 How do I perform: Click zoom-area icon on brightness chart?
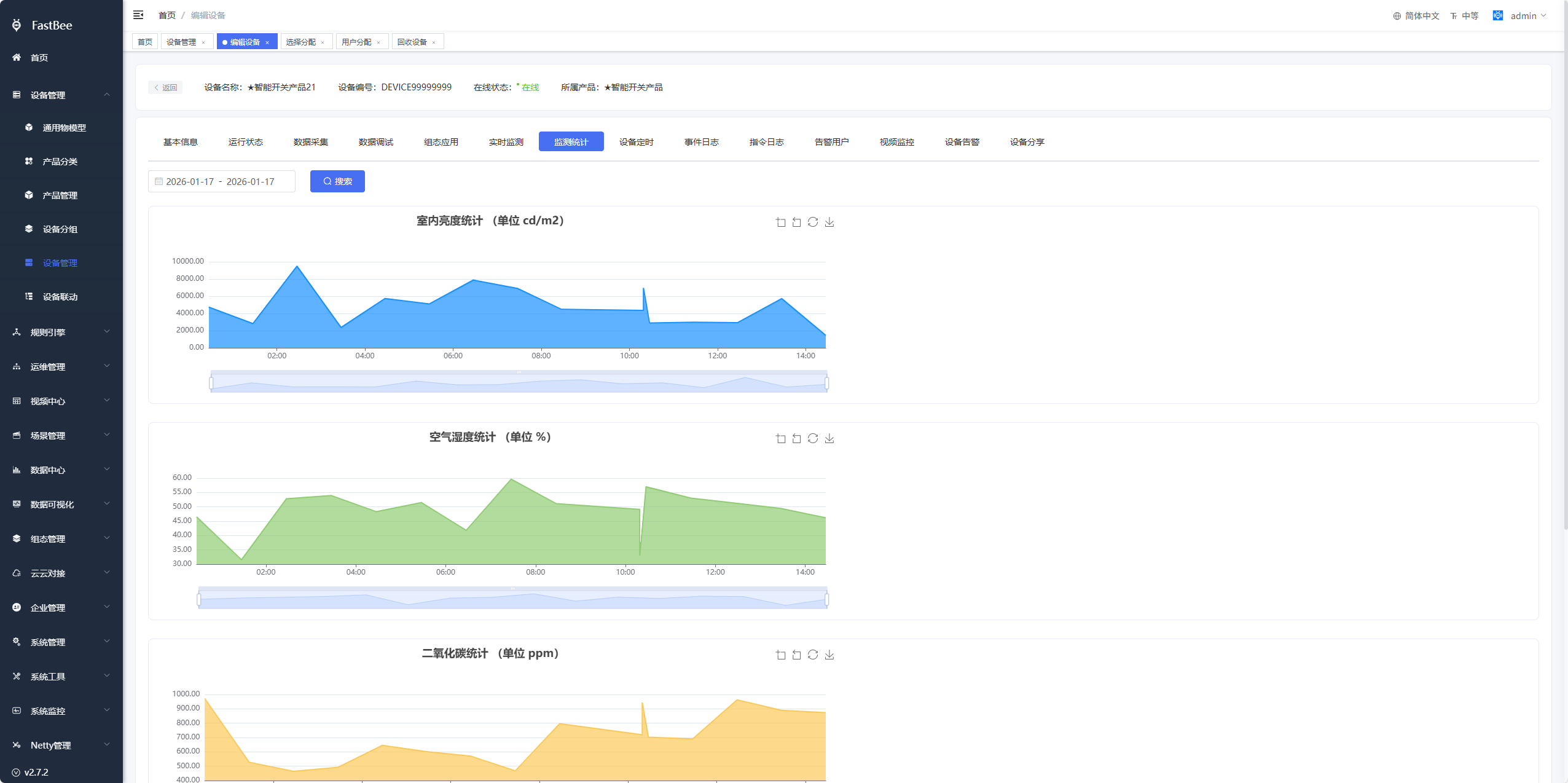pos(780,222)
